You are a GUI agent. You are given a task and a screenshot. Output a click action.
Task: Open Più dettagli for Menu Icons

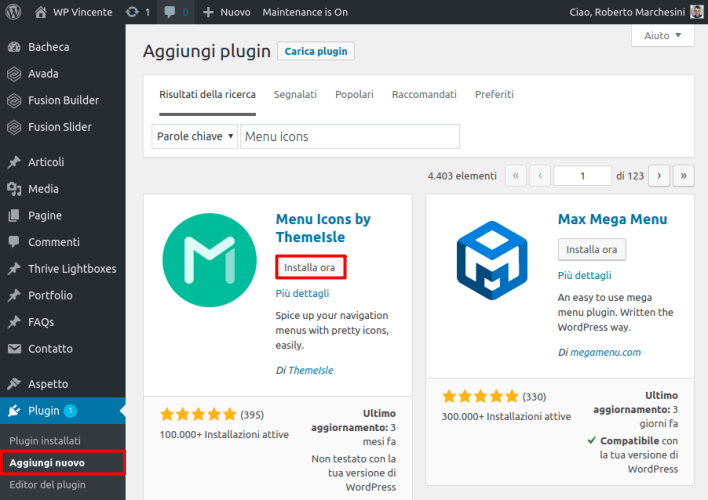point(302,294)
